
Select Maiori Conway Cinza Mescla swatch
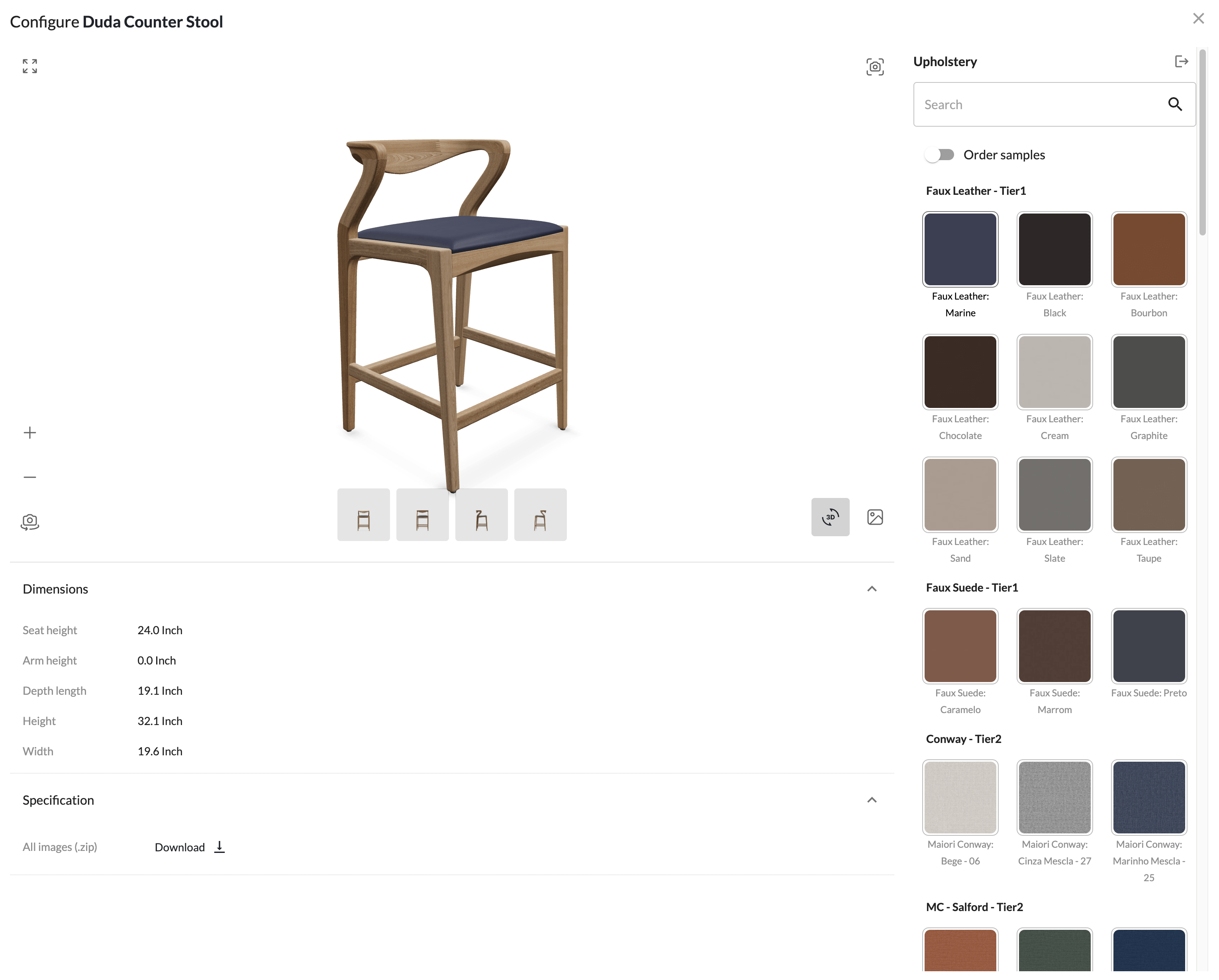tap(1054, 798)
